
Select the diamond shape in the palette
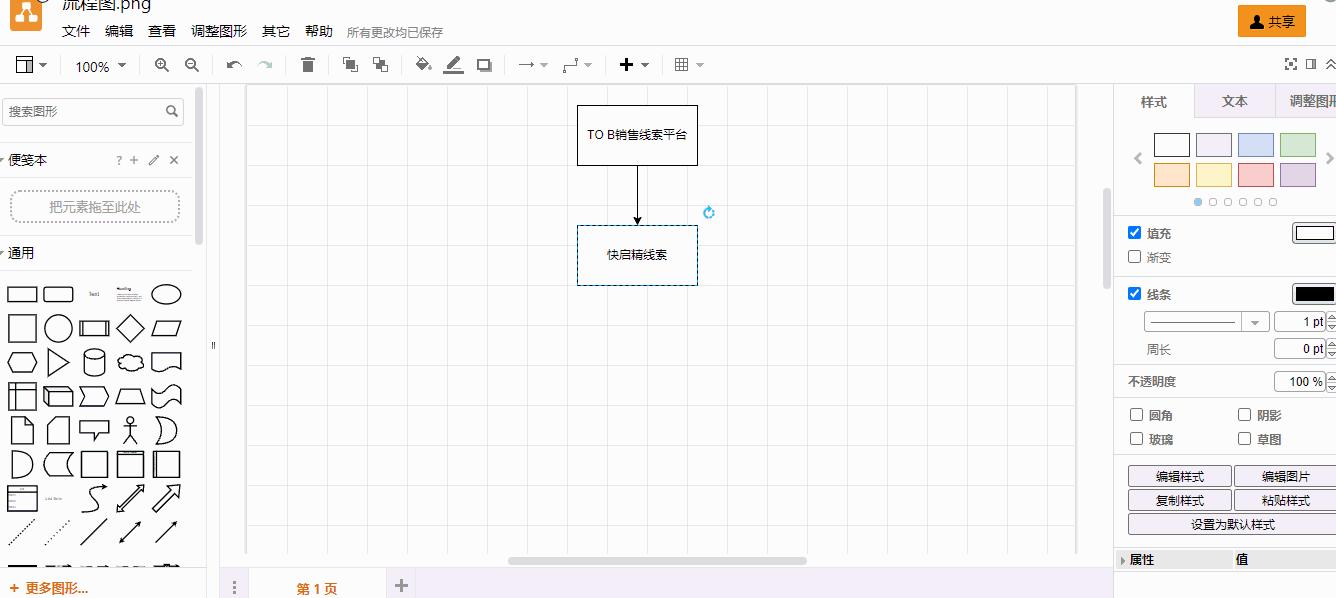pos(130,328)
